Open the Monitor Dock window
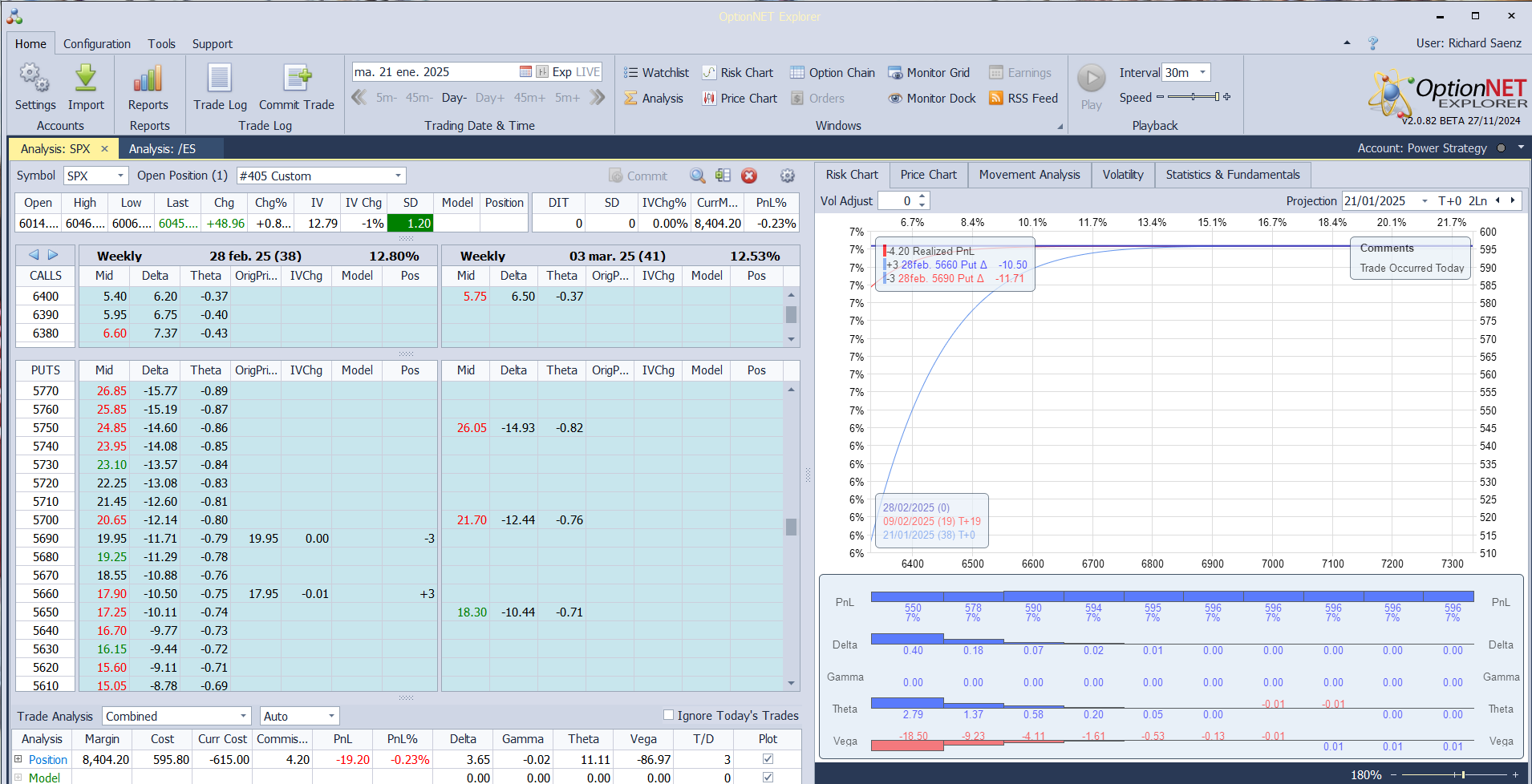 point(932,98)
